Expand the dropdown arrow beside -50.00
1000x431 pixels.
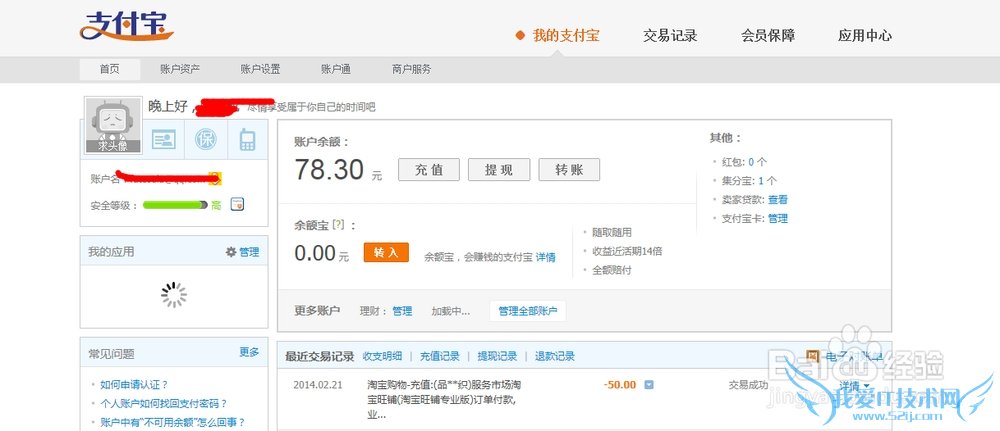649,384
